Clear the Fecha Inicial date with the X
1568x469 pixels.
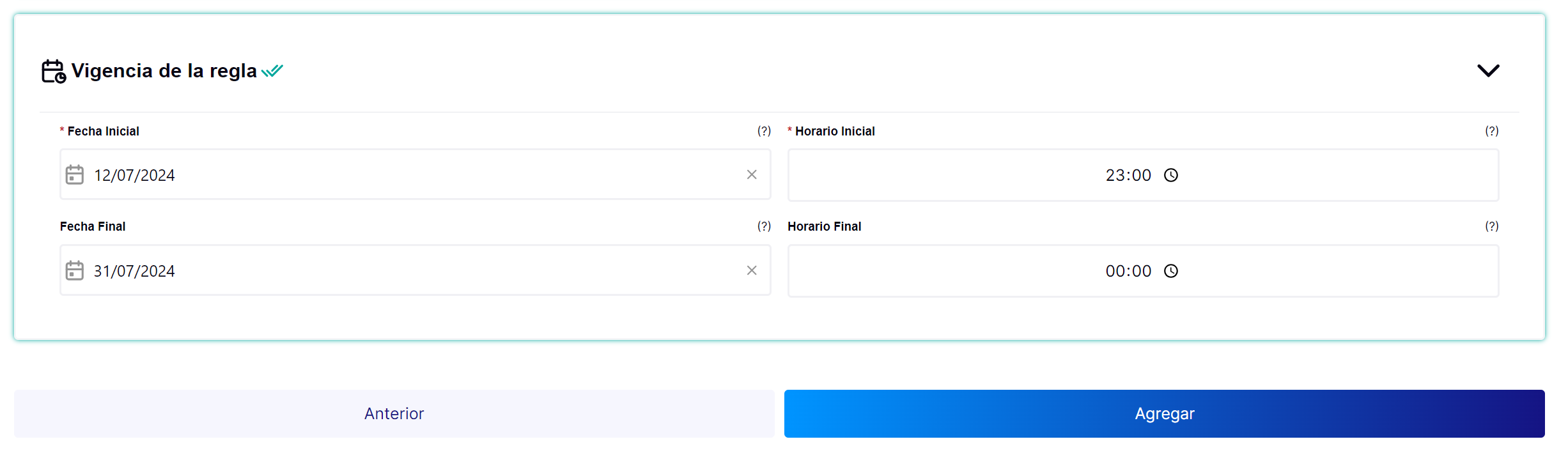pos(752,174)
